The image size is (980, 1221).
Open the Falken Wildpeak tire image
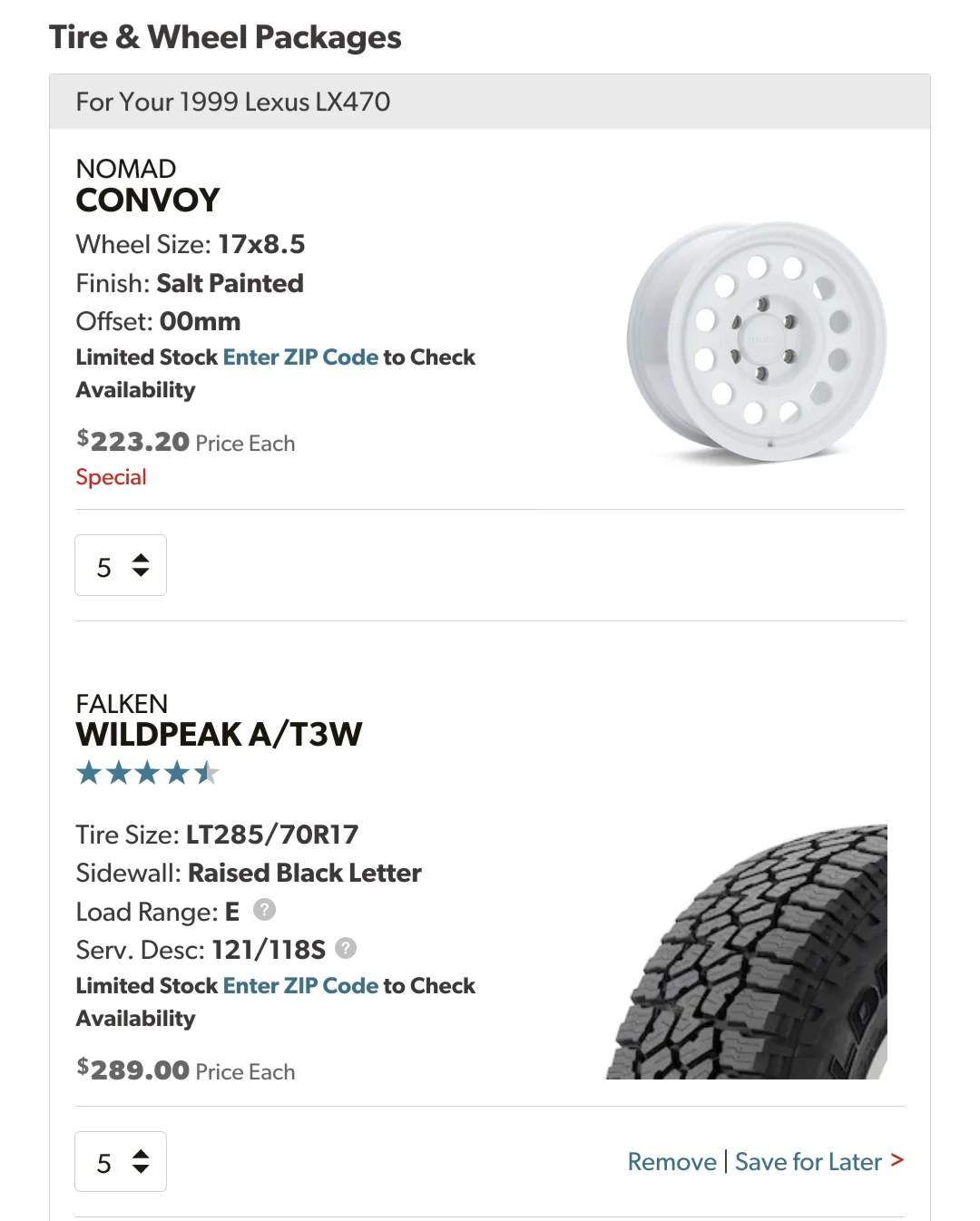[748, 952]
